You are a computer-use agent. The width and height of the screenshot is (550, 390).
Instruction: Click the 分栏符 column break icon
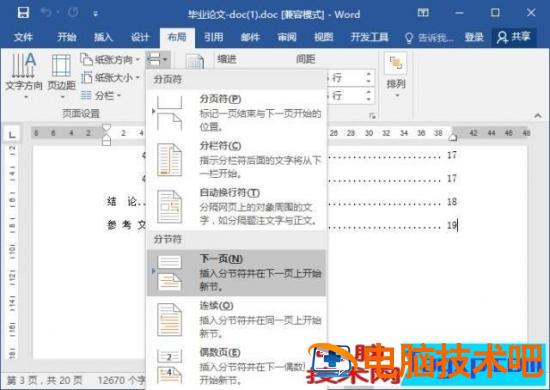pos(169,160)
